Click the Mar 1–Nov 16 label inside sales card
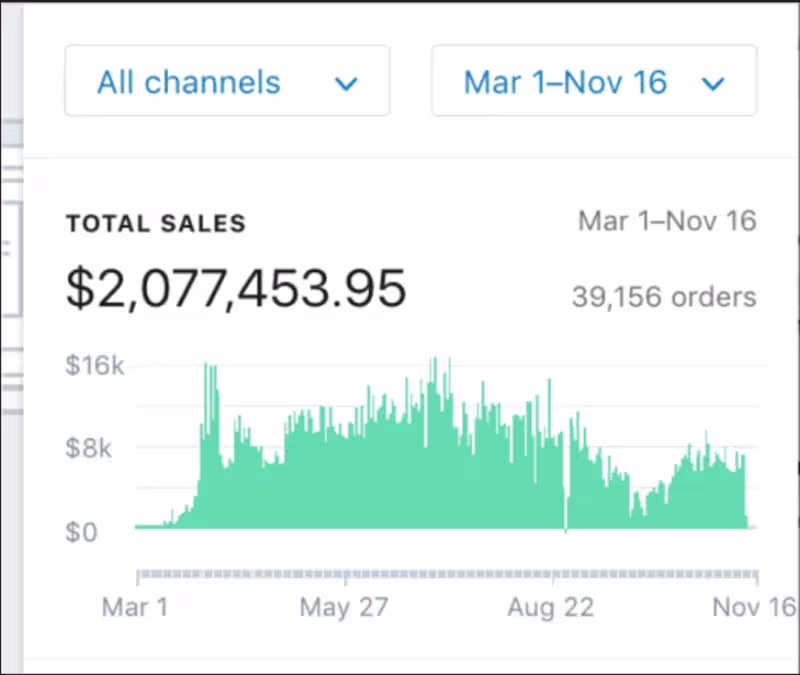 [x=667, y=221]
